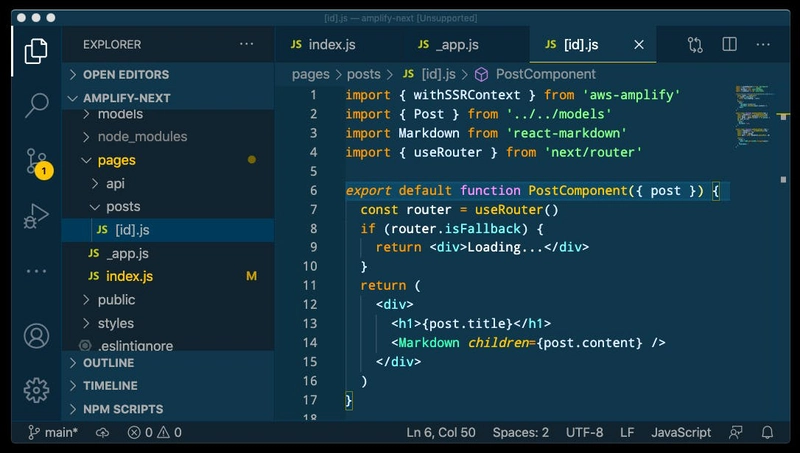Click 'aws-amplify' string on line 1
The height and width of the screenshot is (453, 800).
[631, 95]
